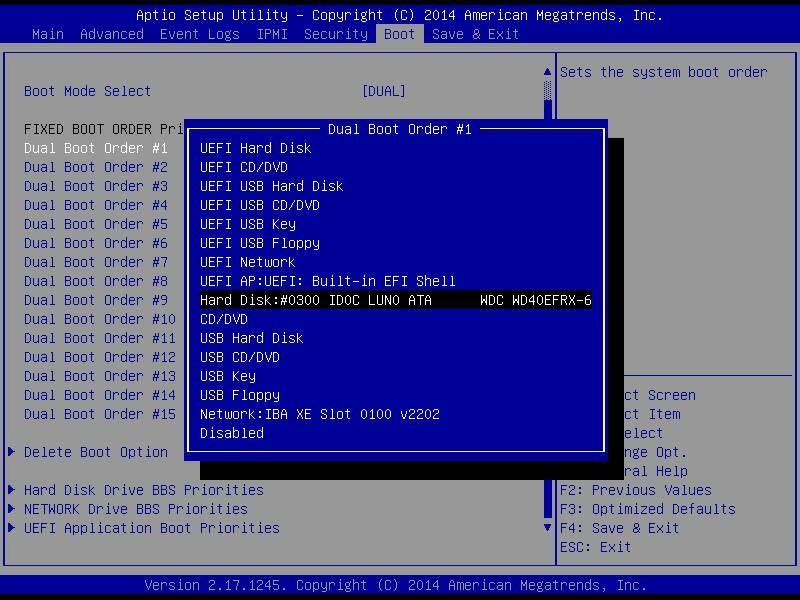800x600 pixels.
Task: Pick UEFI USB Floppy option
Action: pos(260,243)
